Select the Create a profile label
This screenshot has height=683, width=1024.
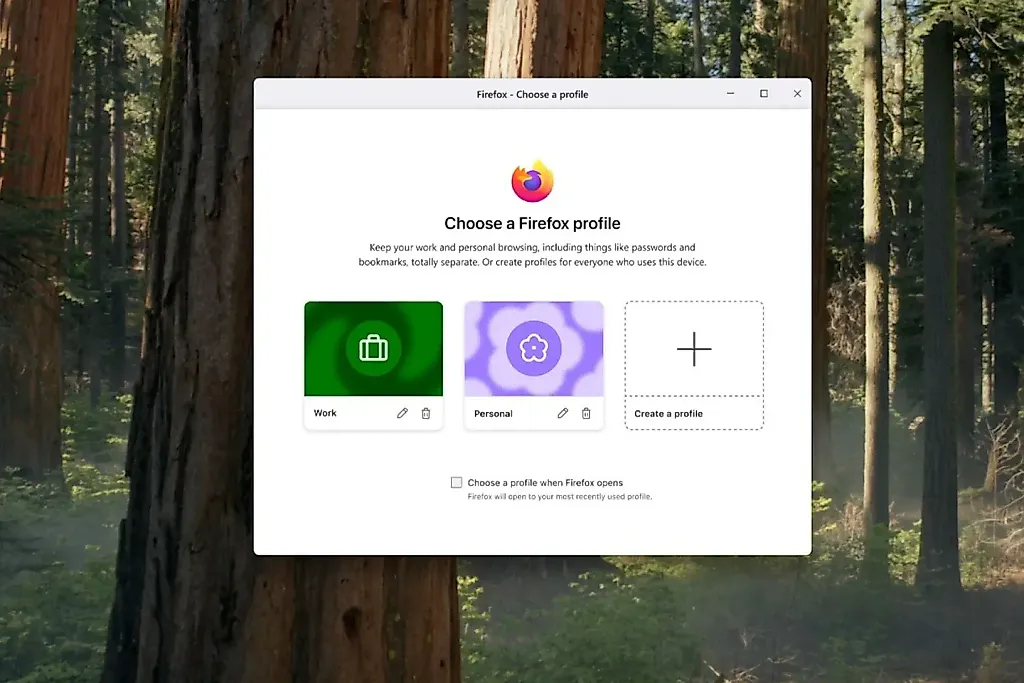(668, 413)
